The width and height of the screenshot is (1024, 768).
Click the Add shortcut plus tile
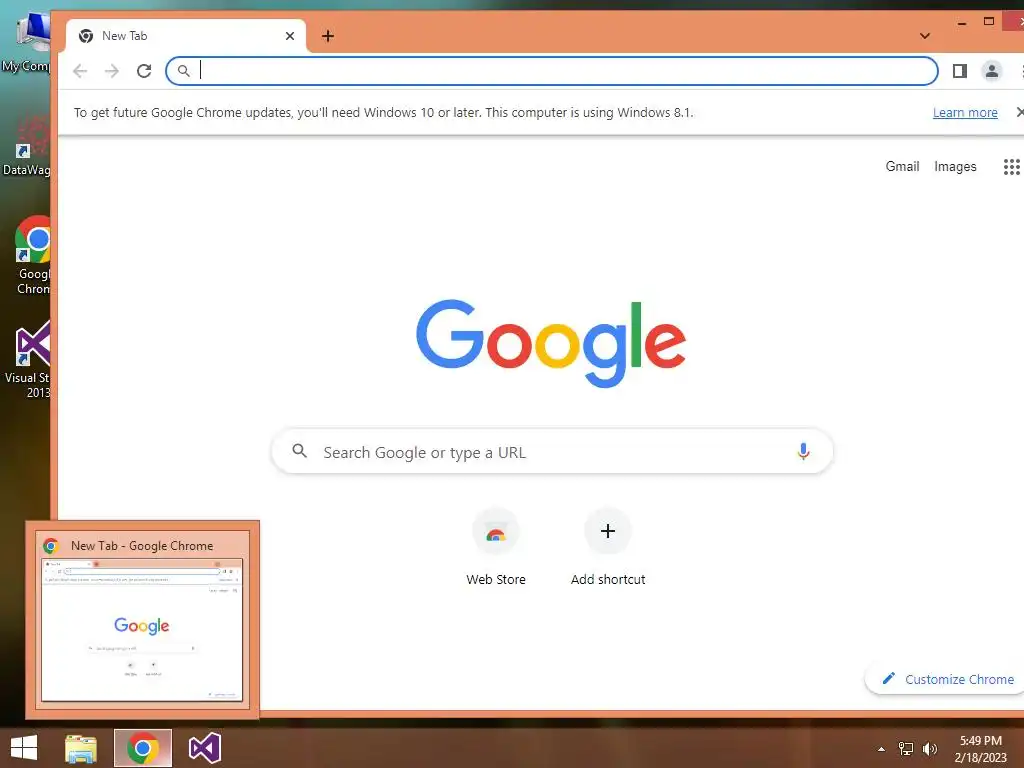607,532
